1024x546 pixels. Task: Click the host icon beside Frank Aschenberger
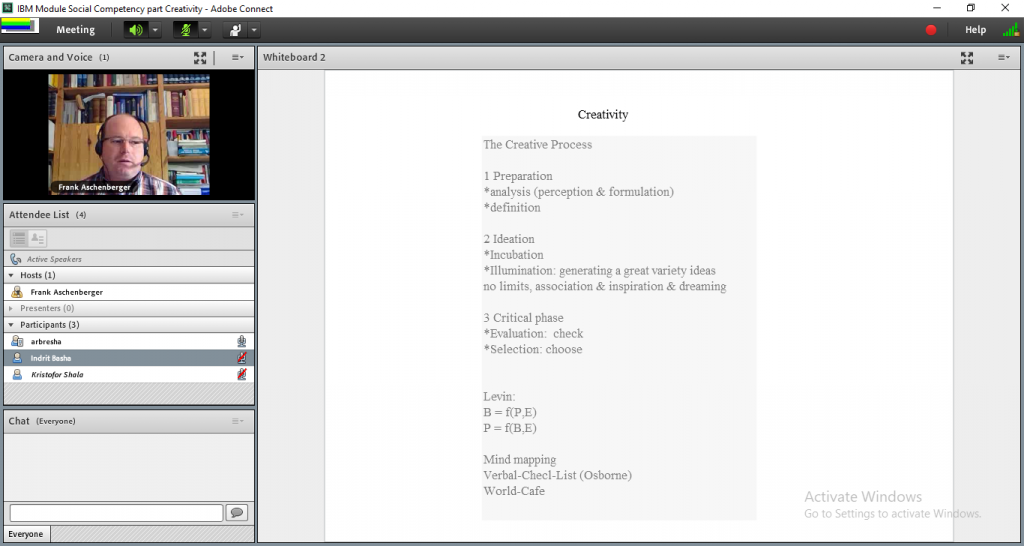tap(17, 292)
